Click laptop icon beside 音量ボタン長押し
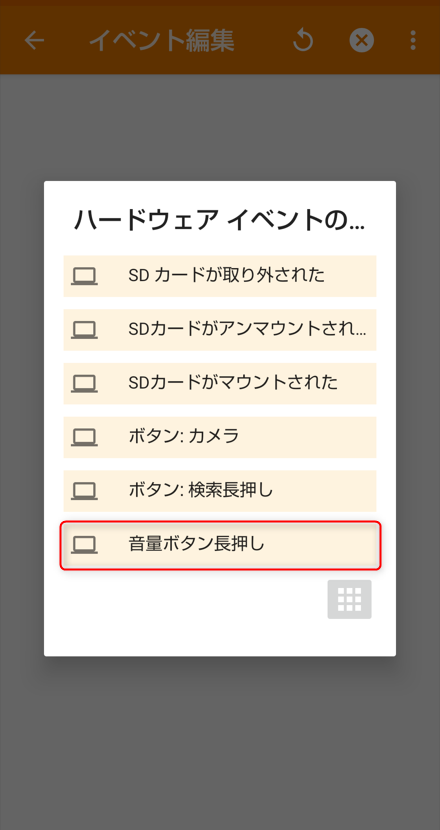Image resolution: width=440 pixels, height=830 pixels. tap(84, 545)
